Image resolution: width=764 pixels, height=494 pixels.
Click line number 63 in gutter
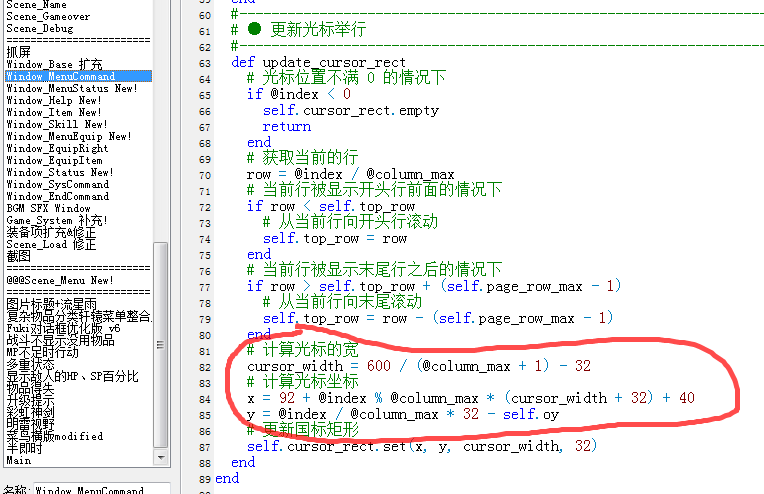[205, 64]
